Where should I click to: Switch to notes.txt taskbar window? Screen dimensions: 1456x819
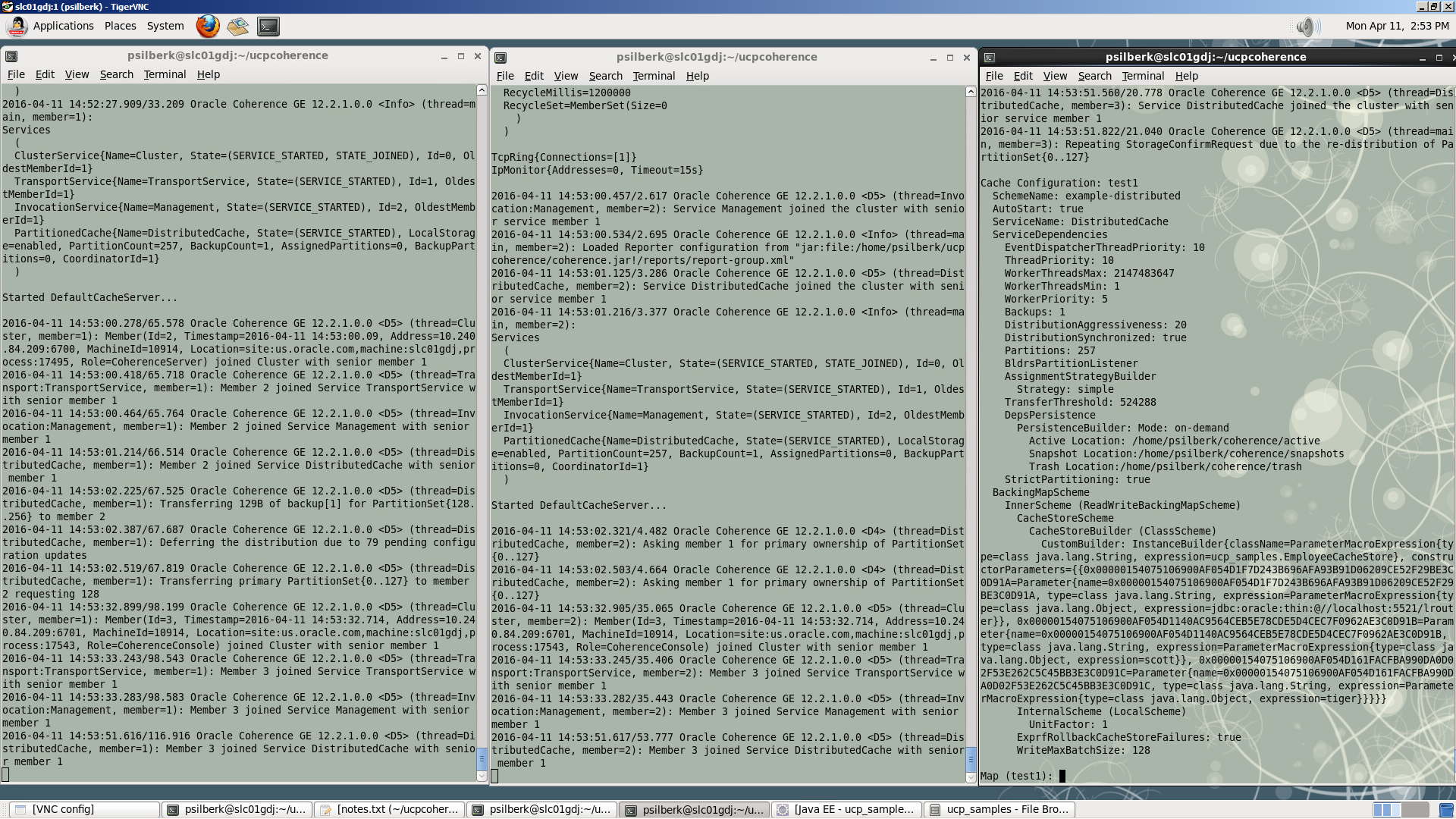click(390, 809)
